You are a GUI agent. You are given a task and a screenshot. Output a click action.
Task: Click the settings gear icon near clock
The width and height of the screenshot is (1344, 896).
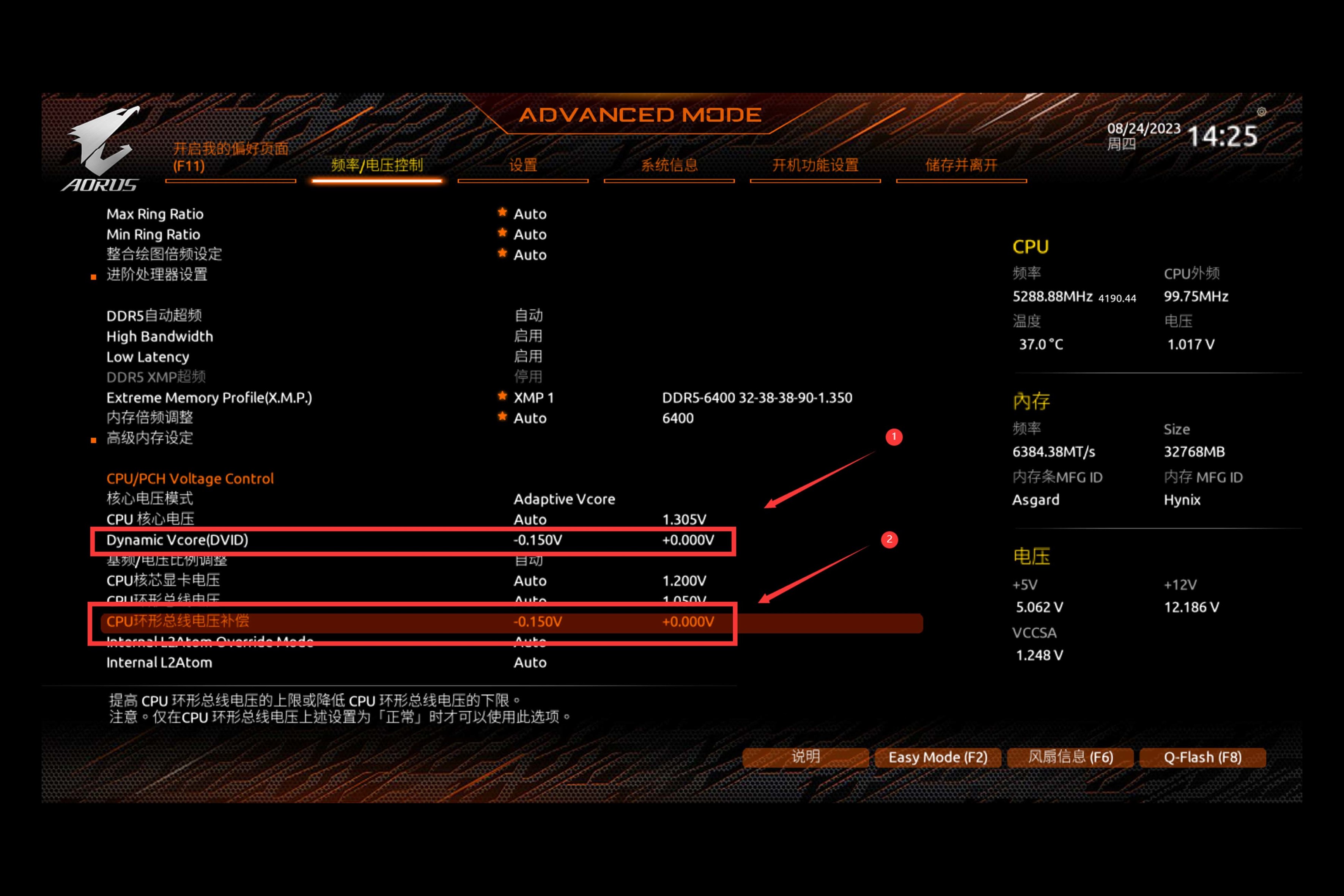1261,112
